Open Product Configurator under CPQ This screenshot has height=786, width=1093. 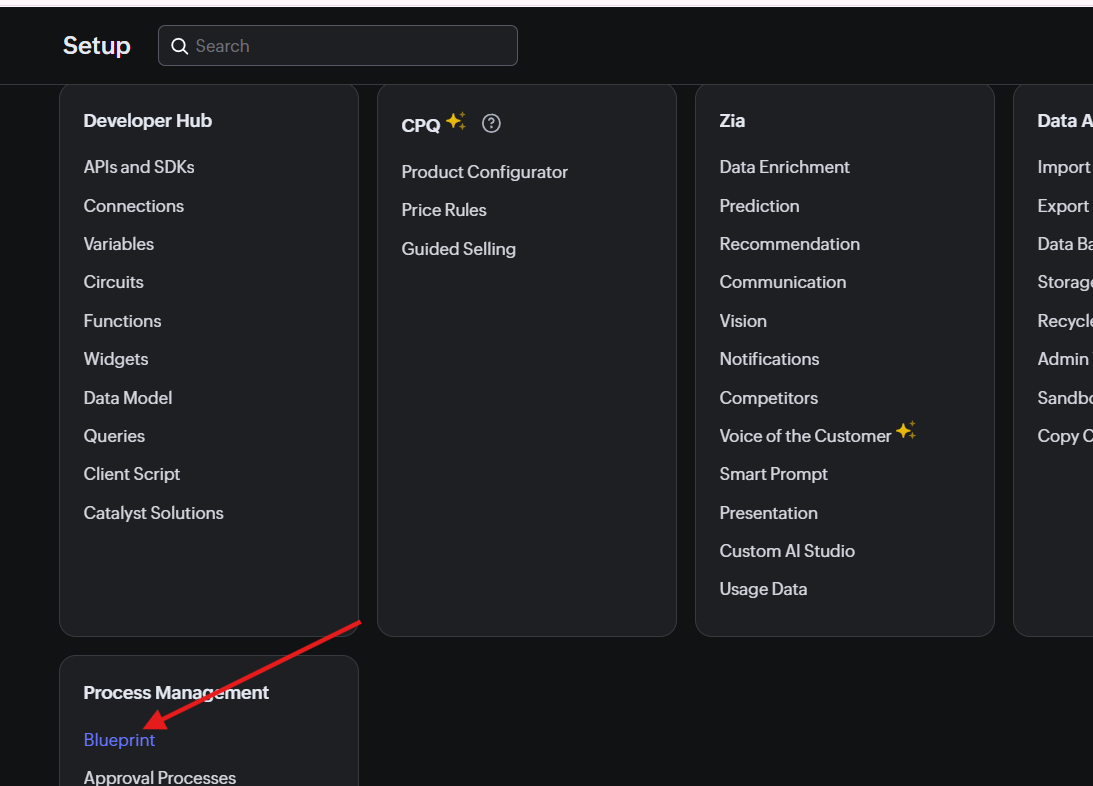click(x=484, y=172)
